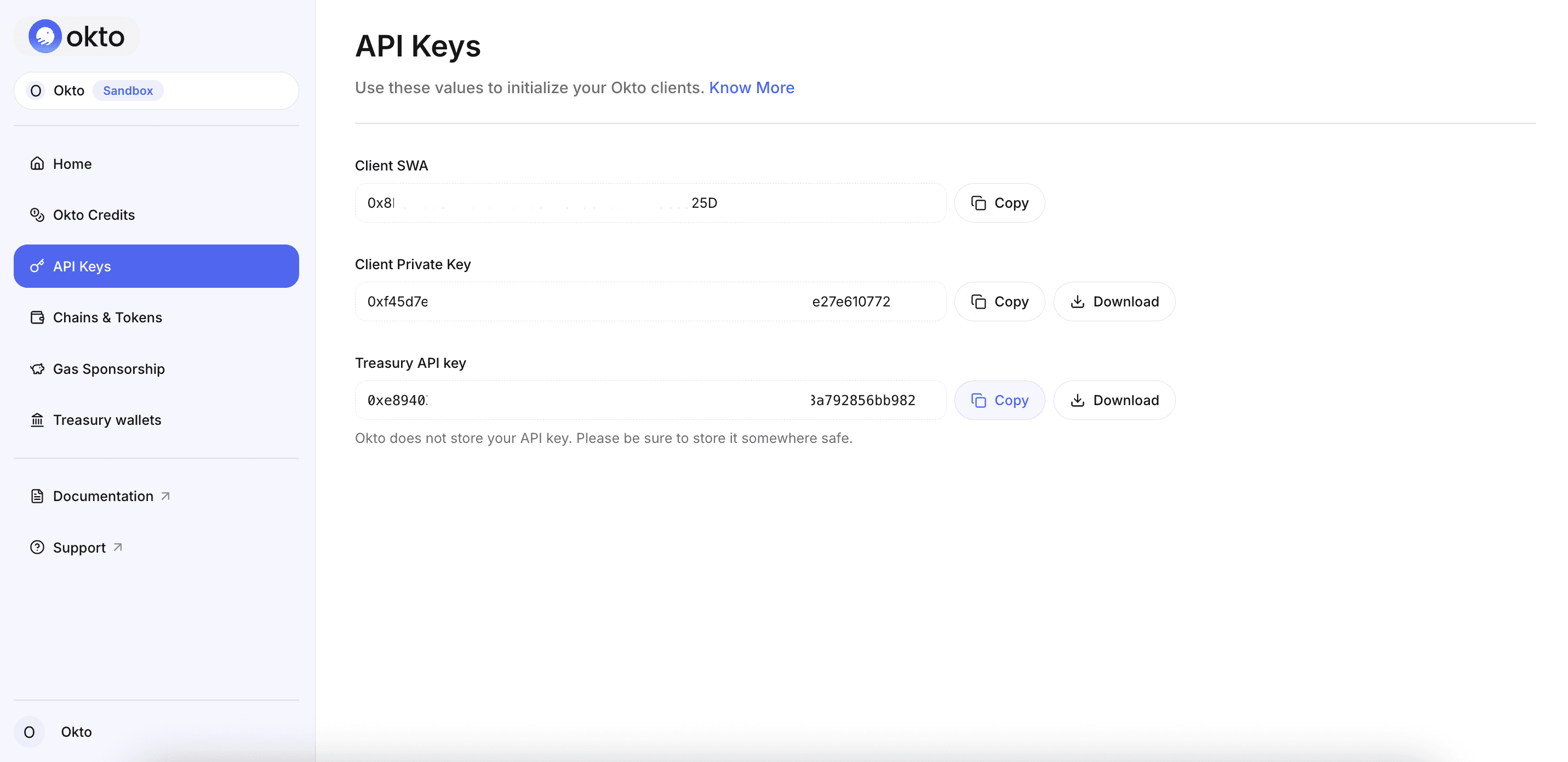
Task: Click the Okto Credits coins icon
Action: [37, 215]
